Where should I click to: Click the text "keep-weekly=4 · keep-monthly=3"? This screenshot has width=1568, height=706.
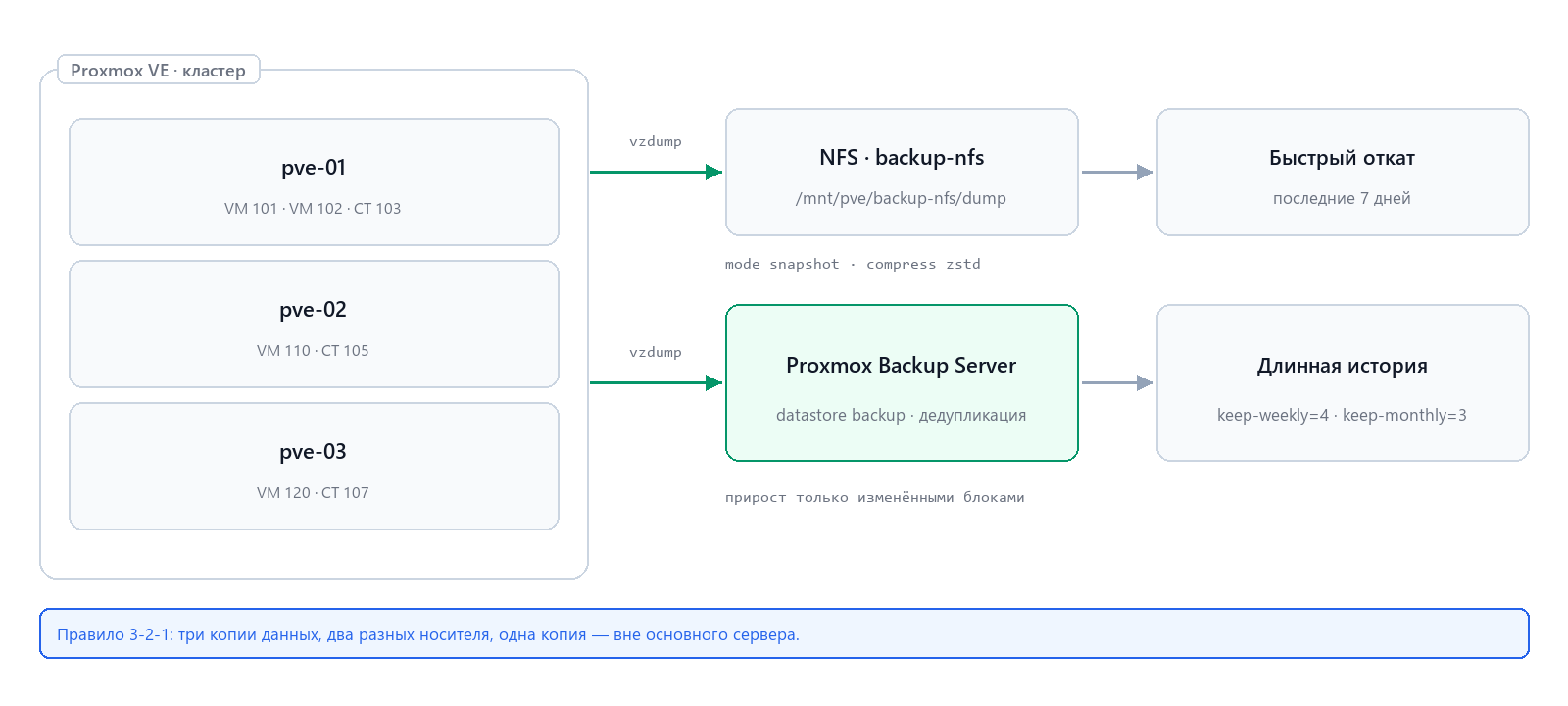click(x=1343, y=415)
